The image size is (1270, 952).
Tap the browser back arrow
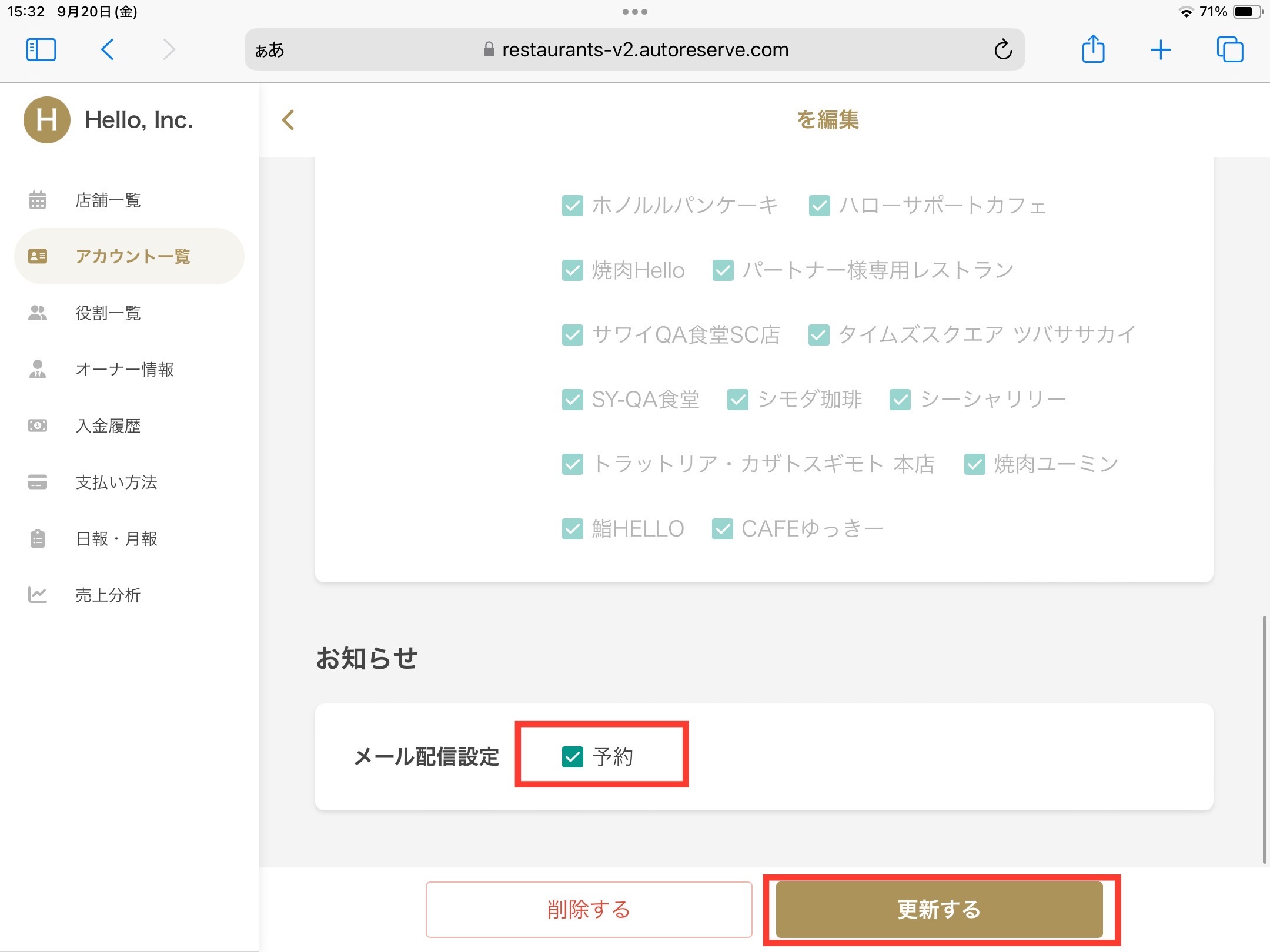click(108, 50)
